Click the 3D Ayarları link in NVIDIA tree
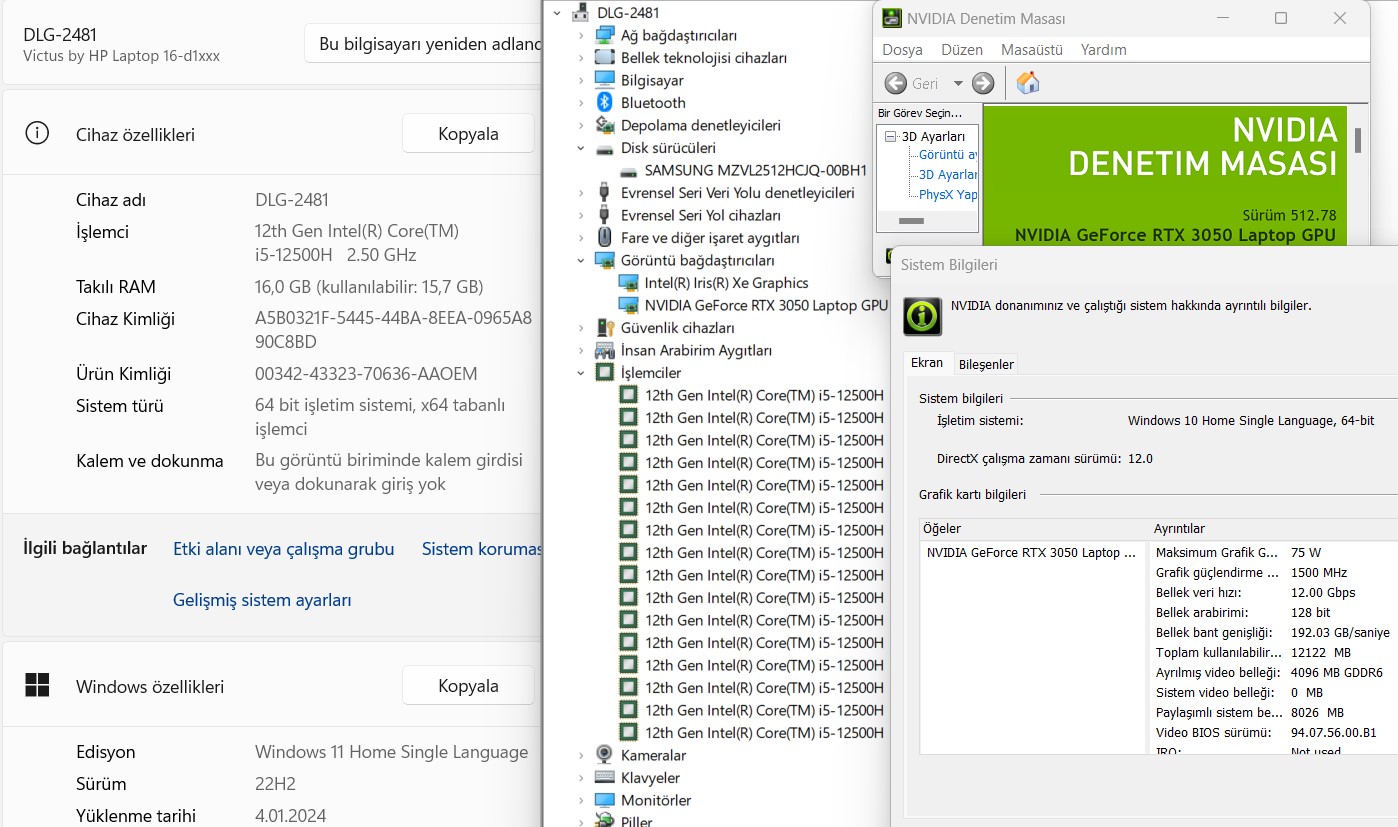This screenshot has height=827, width=1398. point(948,175)
